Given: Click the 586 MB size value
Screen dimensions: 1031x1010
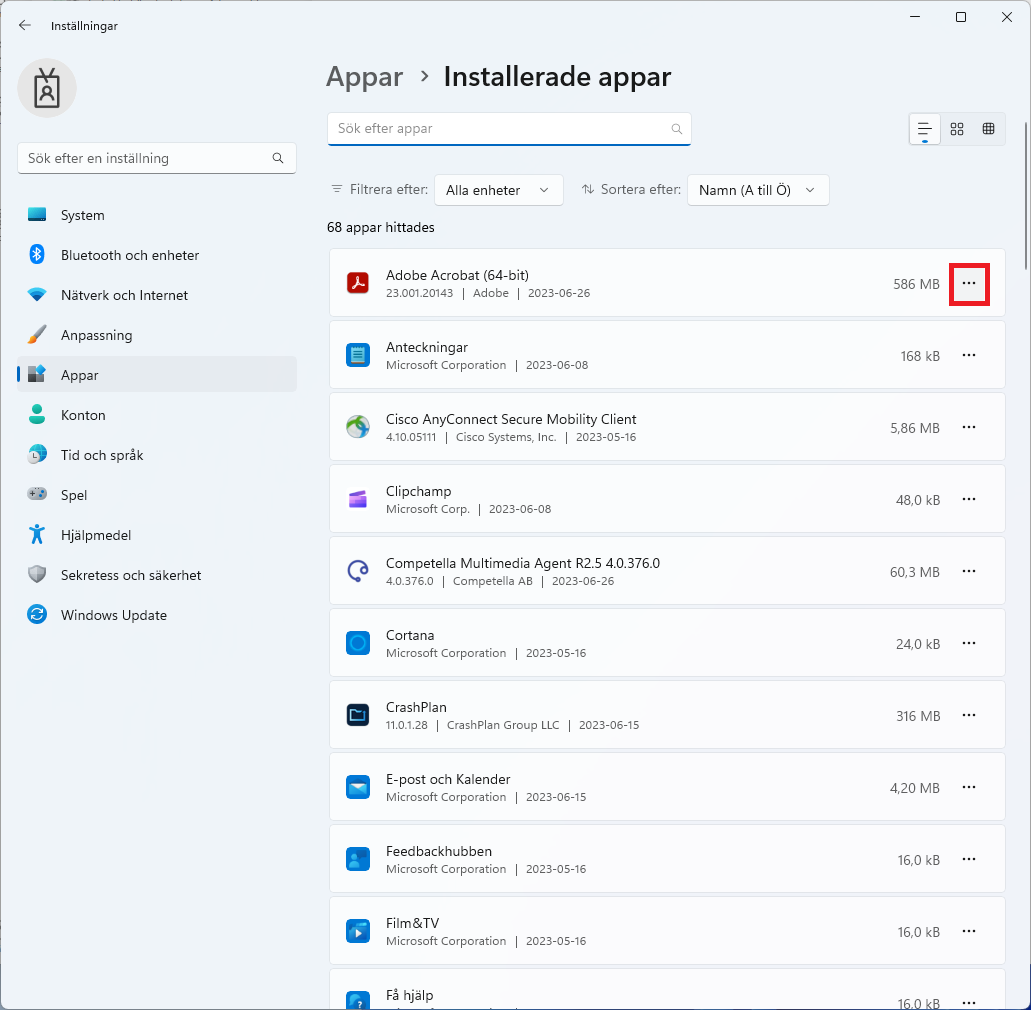Looking at the screenshot, I should pyautogui.click(x=916, y=284).
